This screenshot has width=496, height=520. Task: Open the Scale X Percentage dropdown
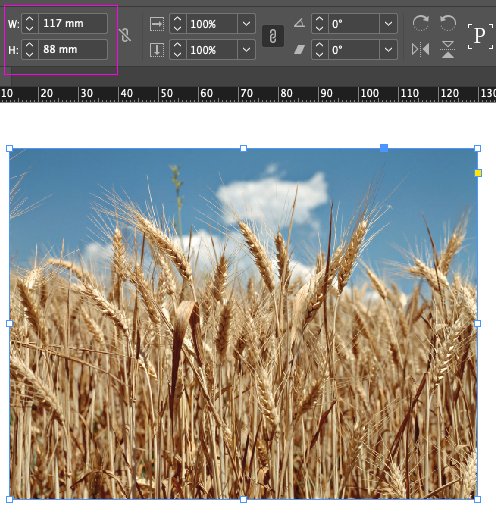tap(246, 24)
